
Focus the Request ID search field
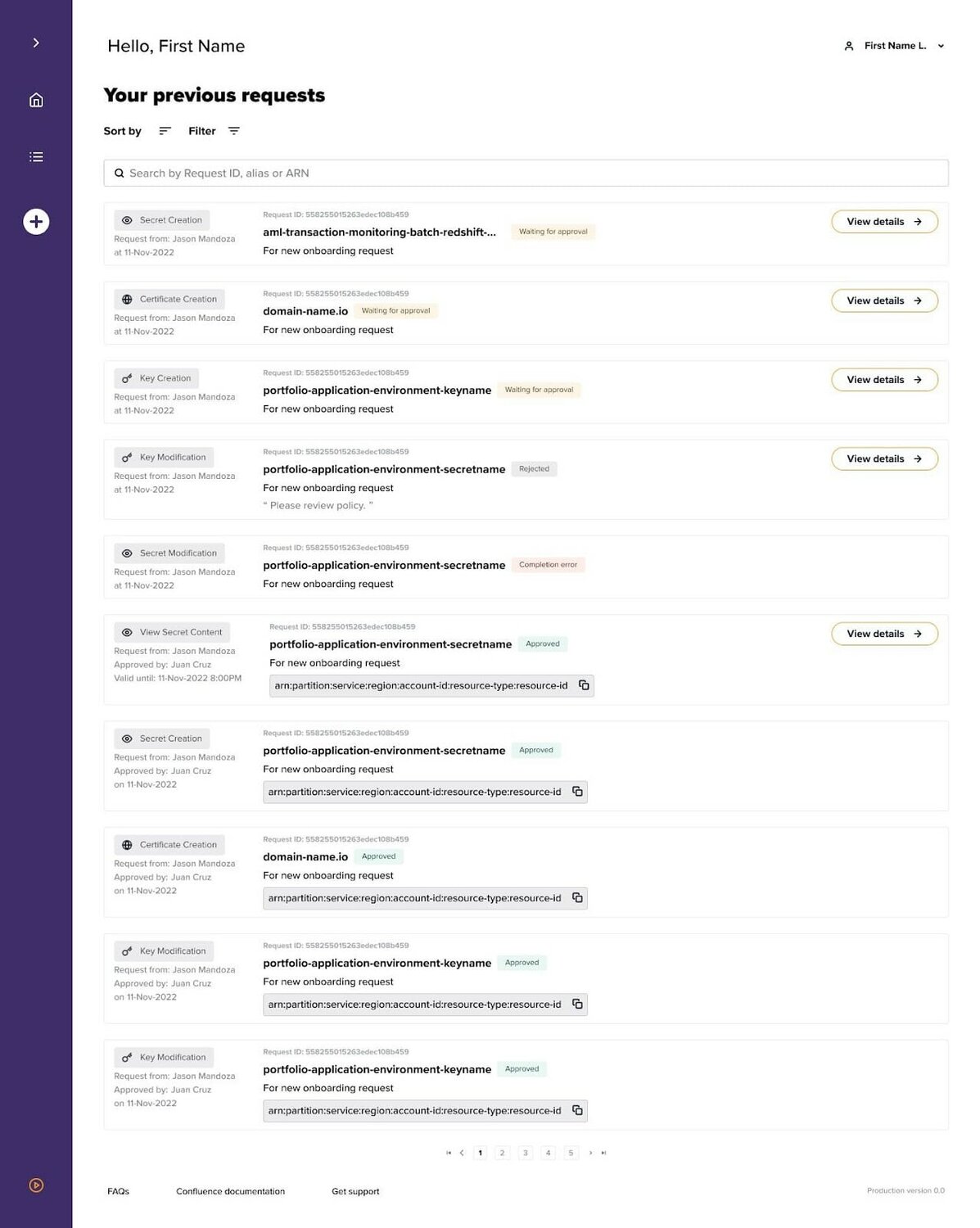tap(526, 173)
